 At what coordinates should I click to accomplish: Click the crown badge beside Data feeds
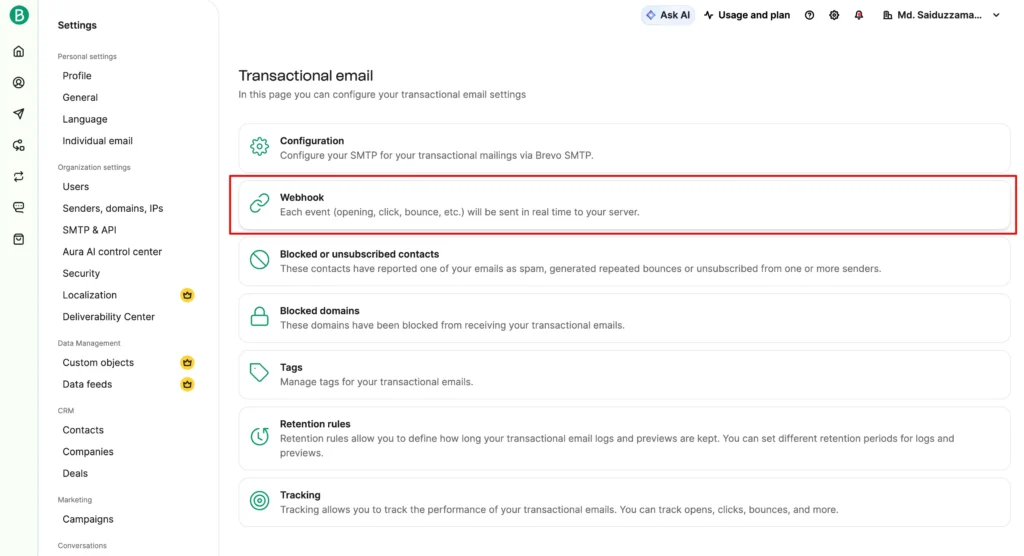(187, 384)
